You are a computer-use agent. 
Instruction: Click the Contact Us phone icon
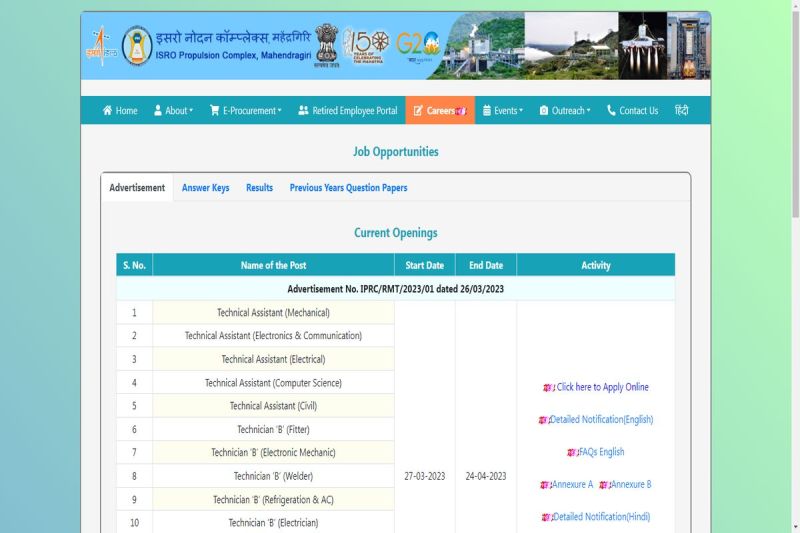(x=611, y=111)
